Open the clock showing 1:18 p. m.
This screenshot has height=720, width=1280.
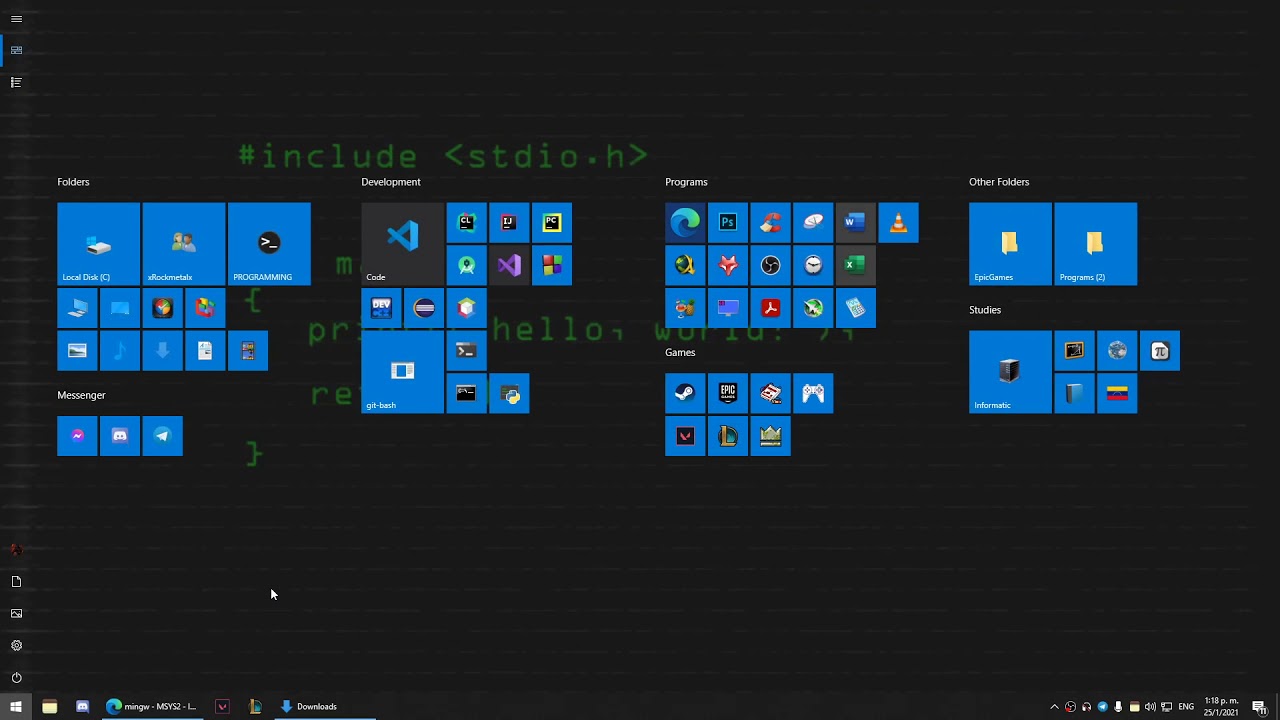1221,707
